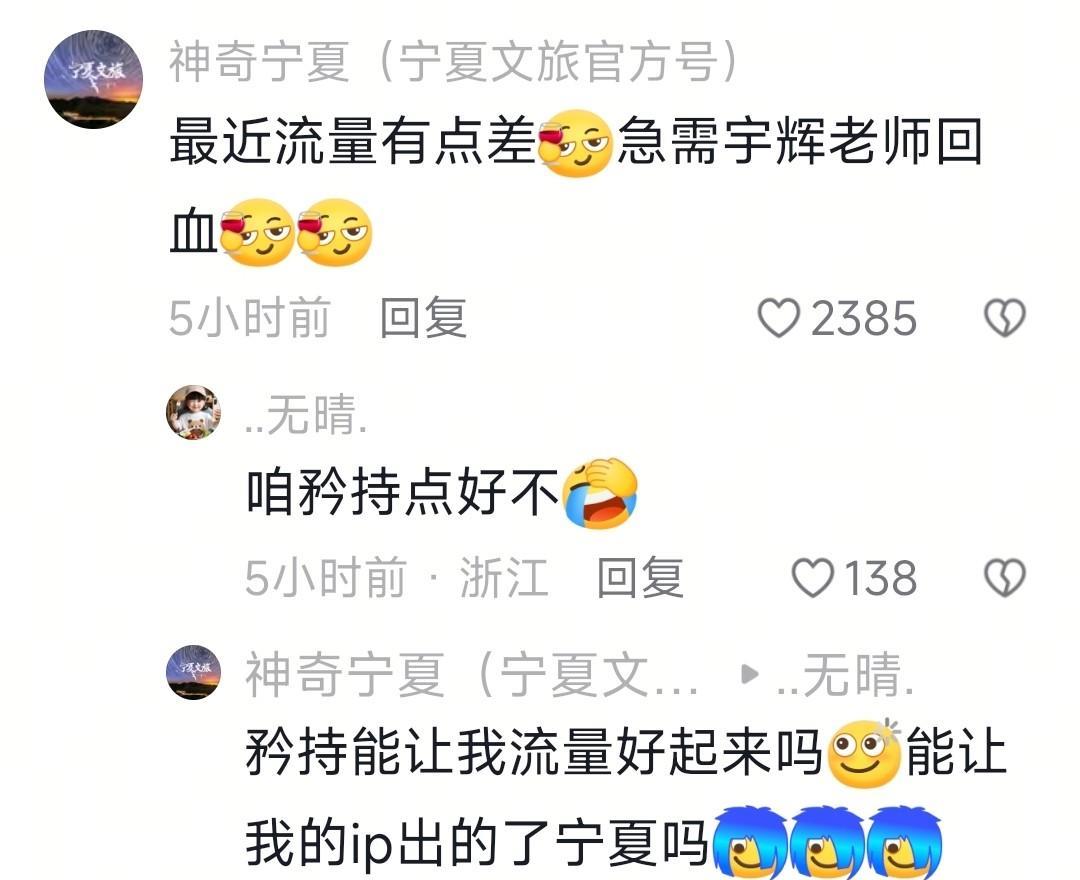Dislike the top comment via broken heart
Image resolution: width=1080 pixels, height=880 pixels.
coord(1004,317)
